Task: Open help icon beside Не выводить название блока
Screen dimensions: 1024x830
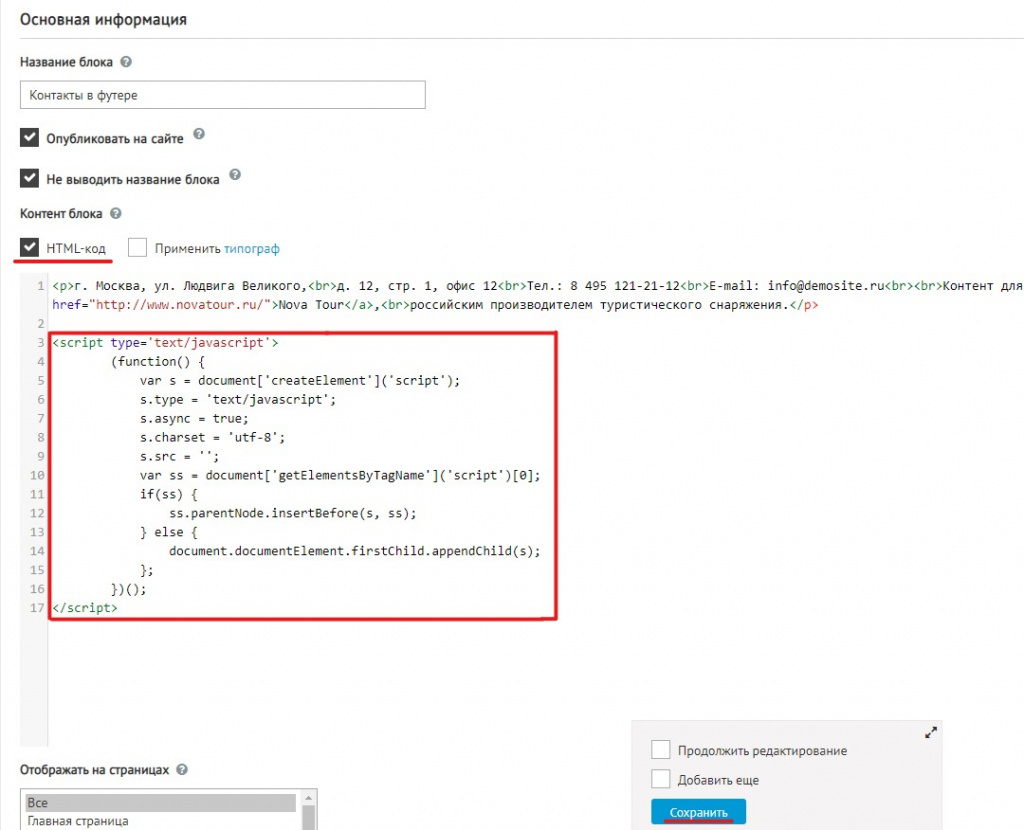Action: tap(235, 175)
